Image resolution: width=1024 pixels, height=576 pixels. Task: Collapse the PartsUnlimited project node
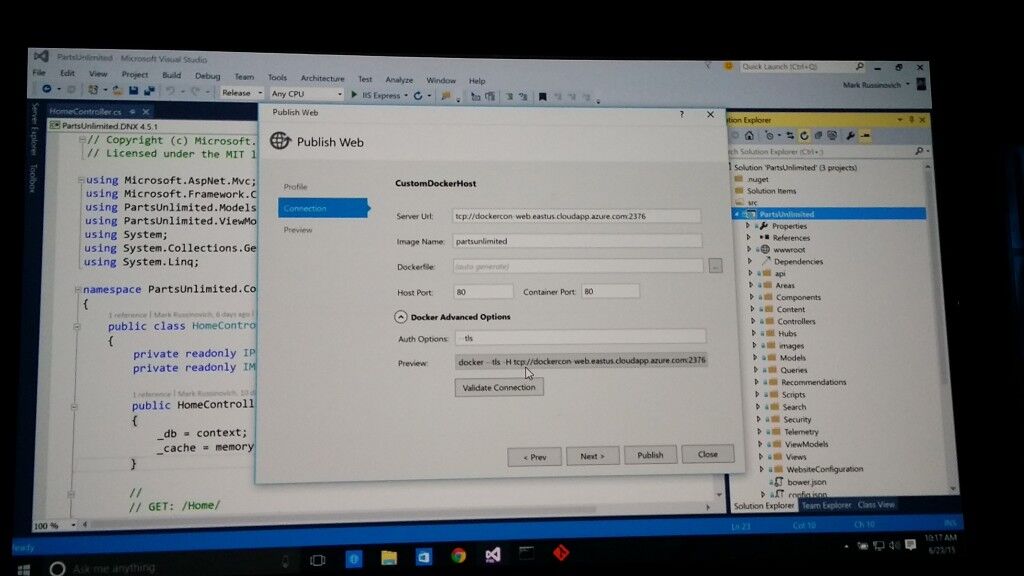737,214
